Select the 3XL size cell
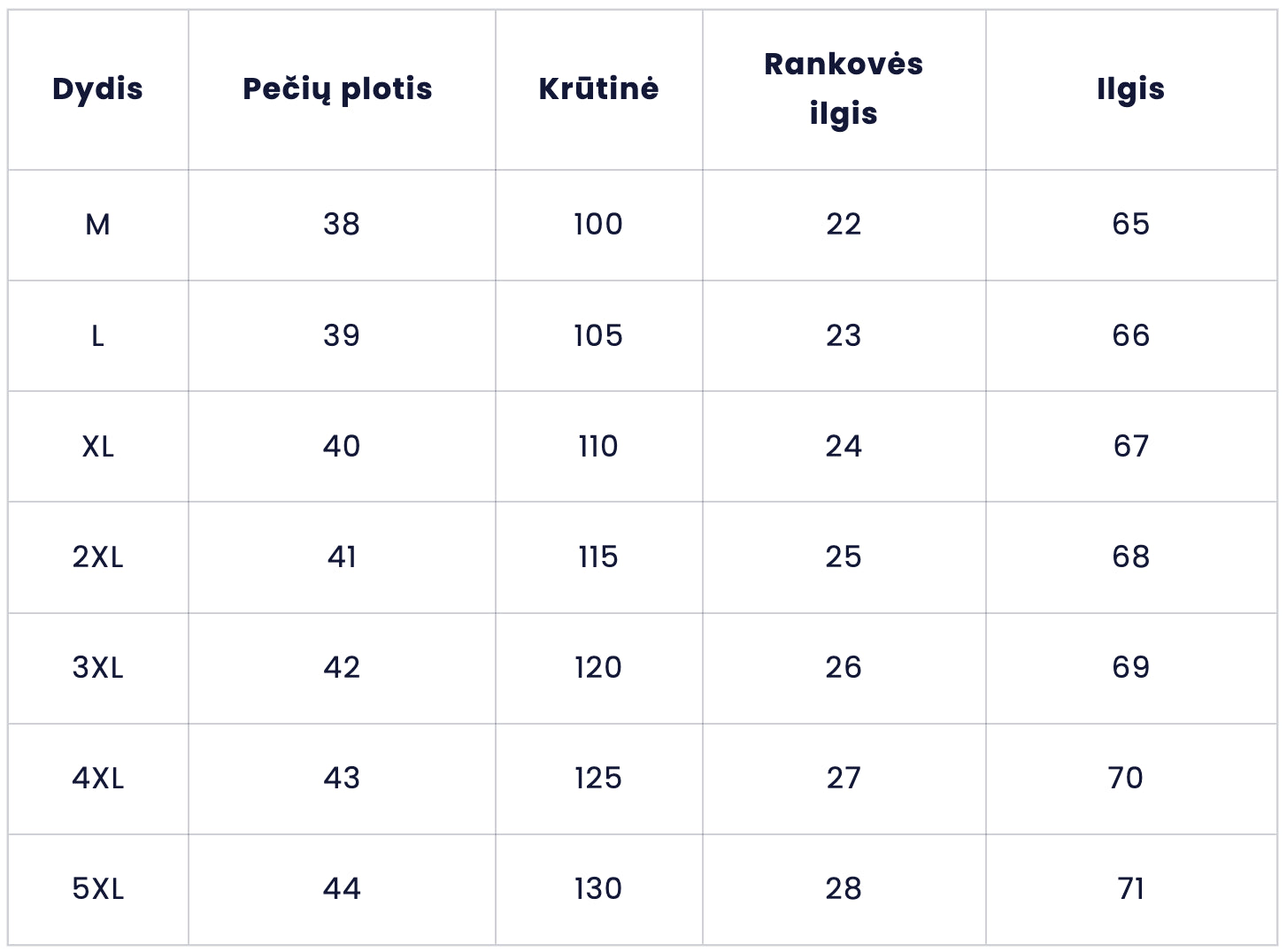The width and height of the screenshot is (1287, 952). point(97,668)
